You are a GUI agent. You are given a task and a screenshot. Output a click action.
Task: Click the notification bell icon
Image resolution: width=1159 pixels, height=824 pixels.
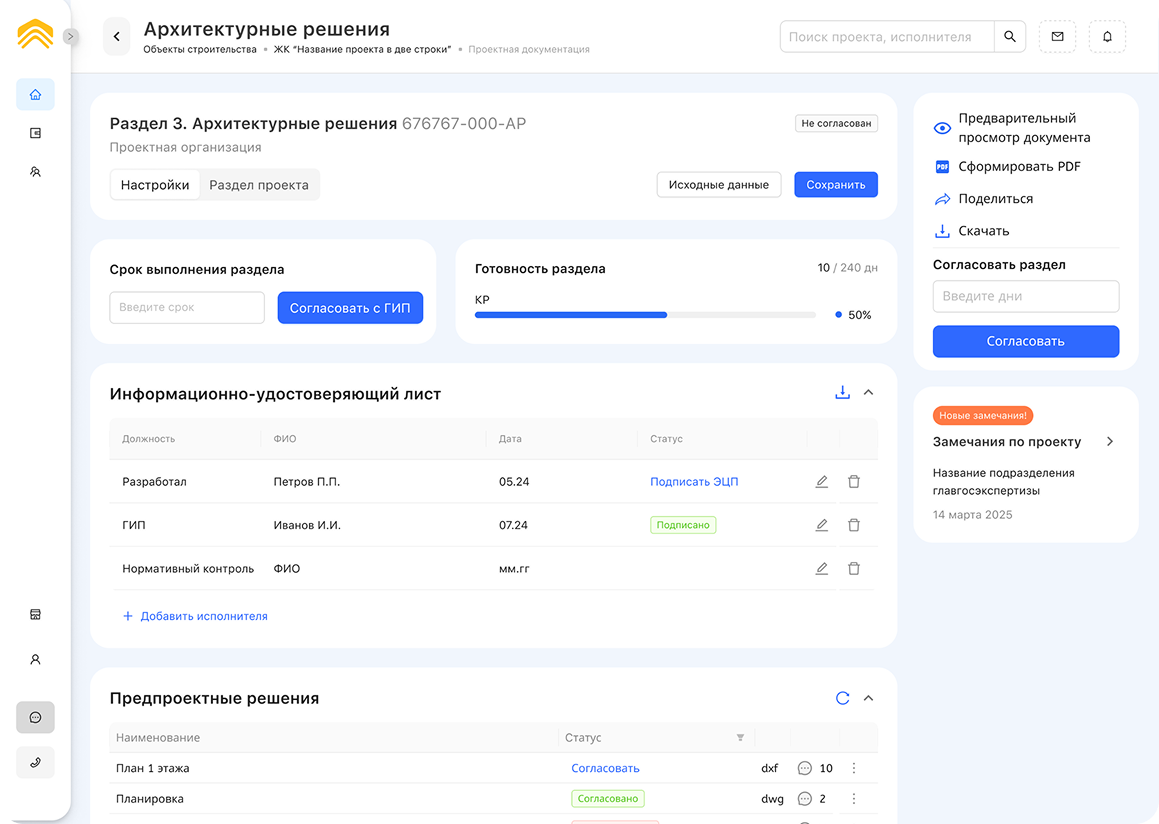pos(1107,37)
